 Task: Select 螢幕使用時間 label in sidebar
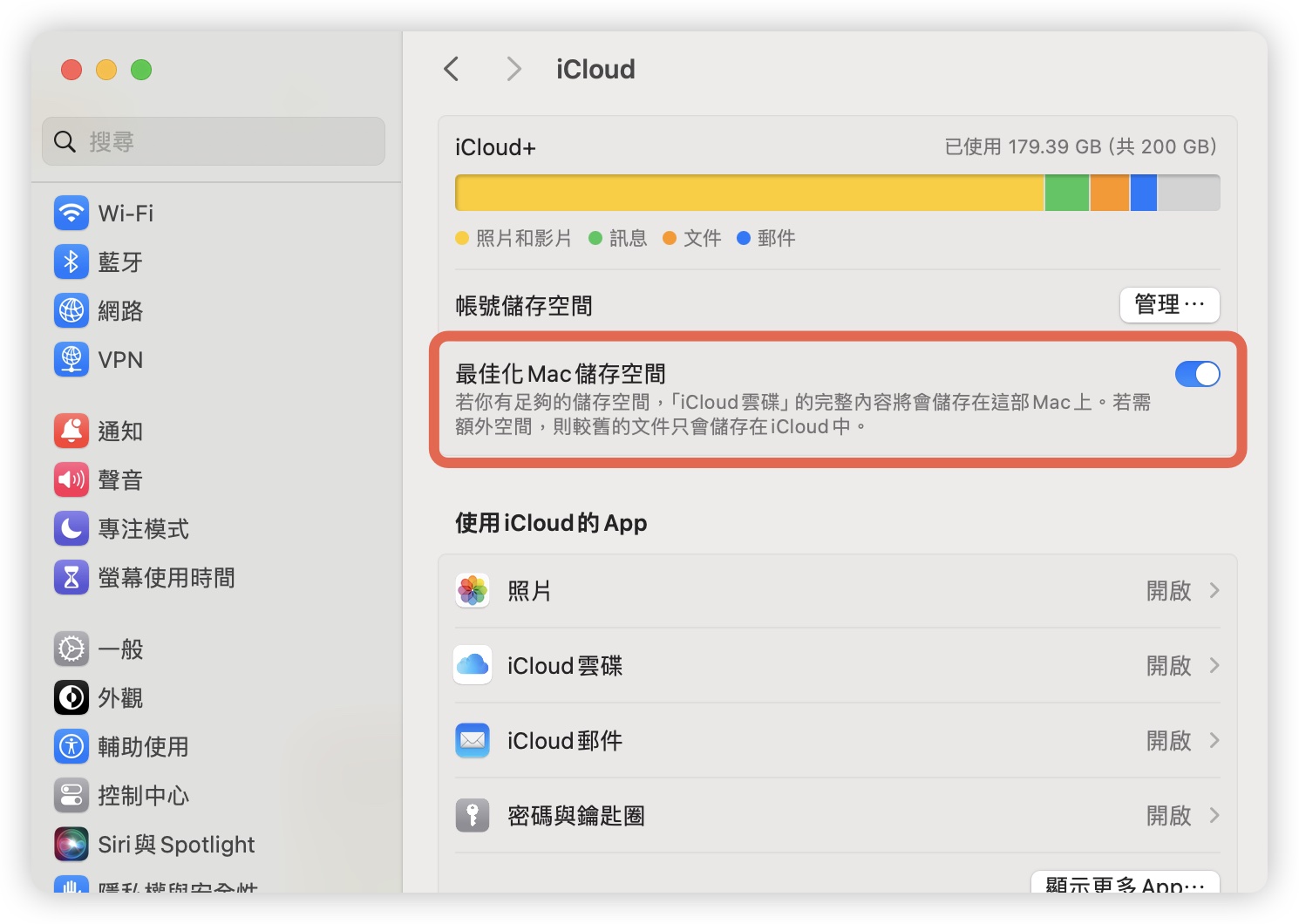(x=167, y=578)
